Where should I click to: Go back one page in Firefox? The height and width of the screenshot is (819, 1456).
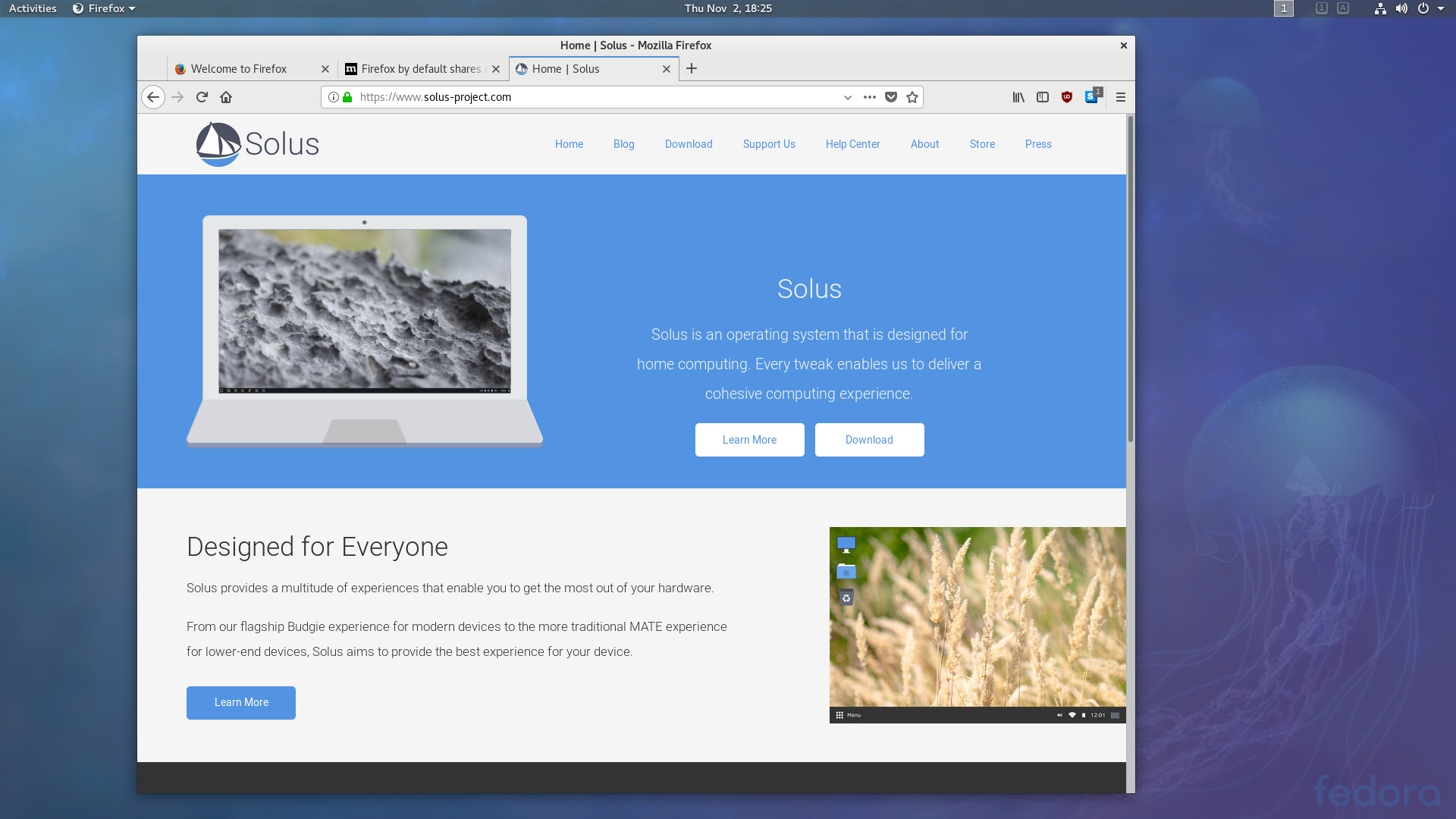point(153,97)
